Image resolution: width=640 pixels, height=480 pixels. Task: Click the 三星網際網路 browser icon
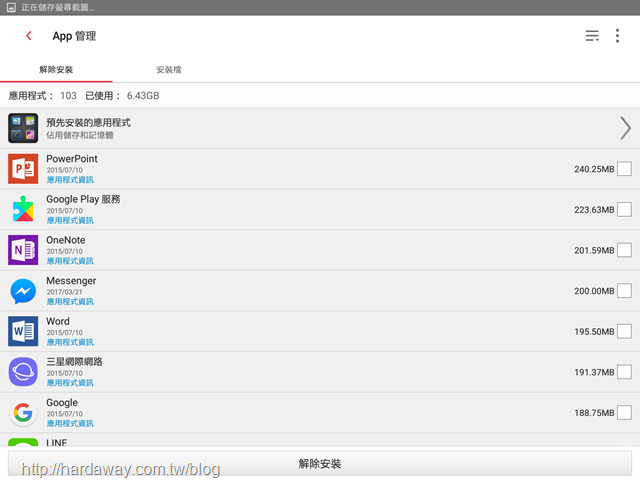click(23, 372)
